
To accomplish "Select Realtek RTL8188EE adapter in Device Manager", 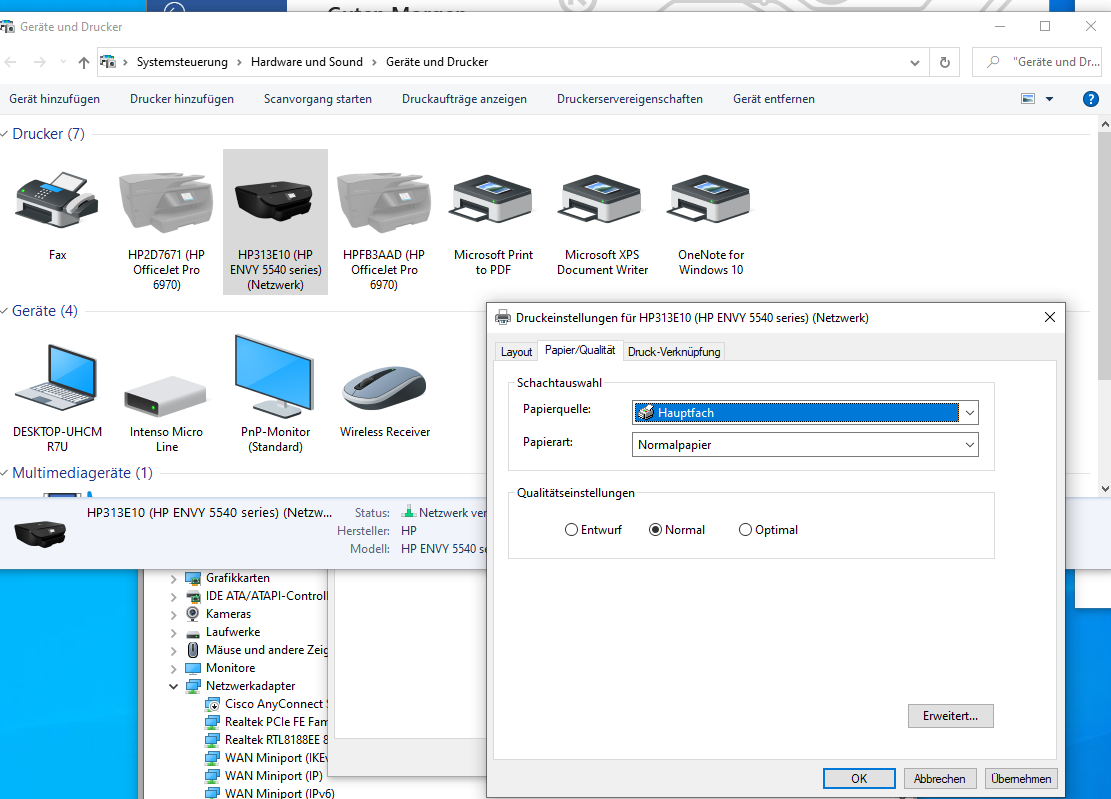I will click(x=266, y=740).
